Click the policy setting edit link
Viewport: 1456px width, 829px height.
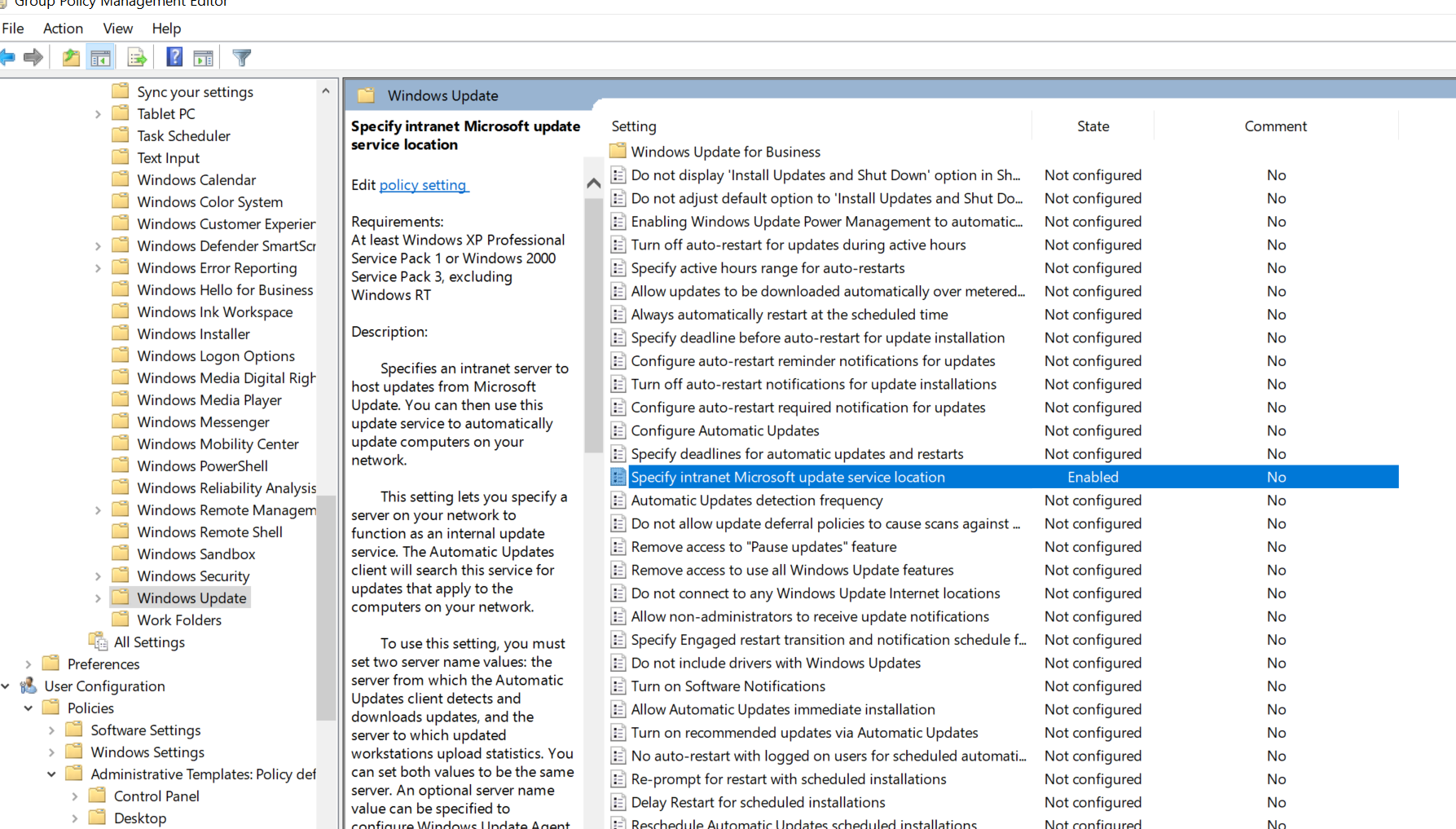point(423,185)
